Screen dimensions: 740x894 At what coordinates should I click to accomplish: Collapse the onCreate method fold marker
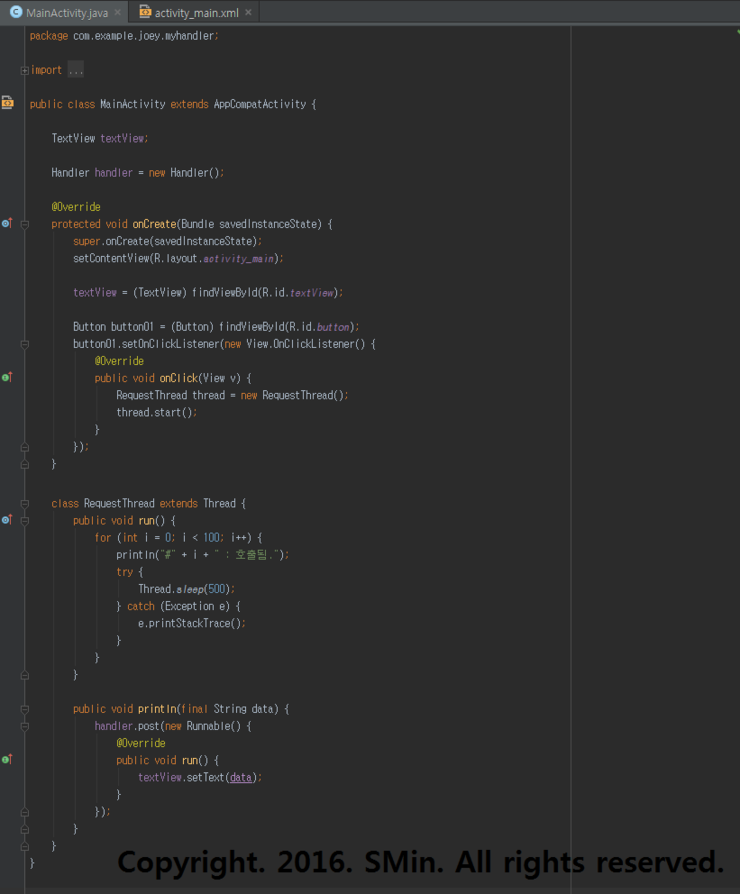pos(25,225)
